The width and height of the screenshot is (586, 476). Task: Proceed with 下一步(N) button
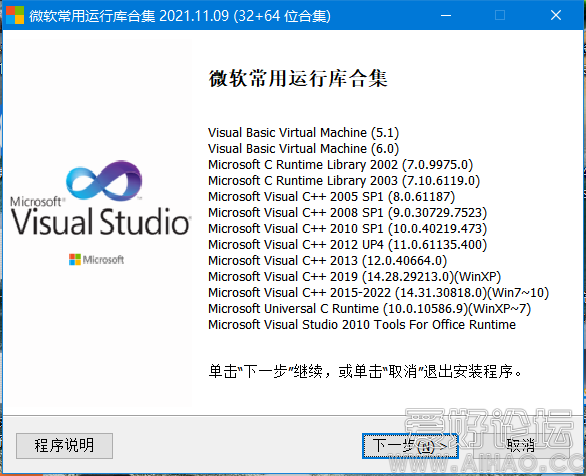(410, 445)
